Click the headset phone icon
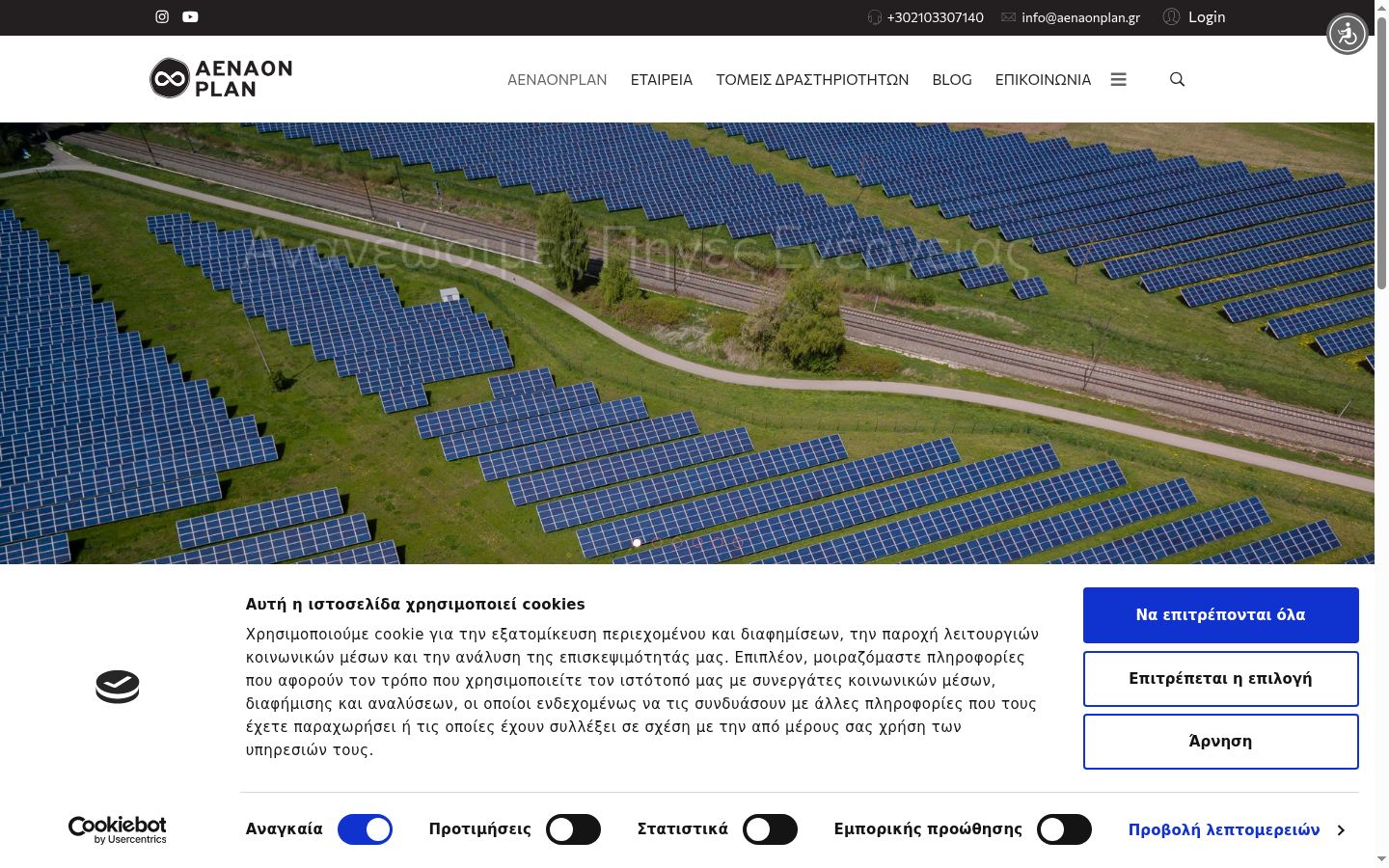The height and width of the screenshot is (868, 1389). click(874, 17)
